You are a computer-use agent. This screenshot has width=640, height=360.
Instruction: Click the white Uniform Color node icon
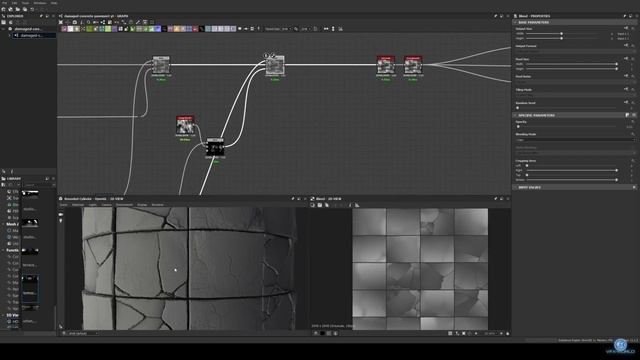[70, 29]
